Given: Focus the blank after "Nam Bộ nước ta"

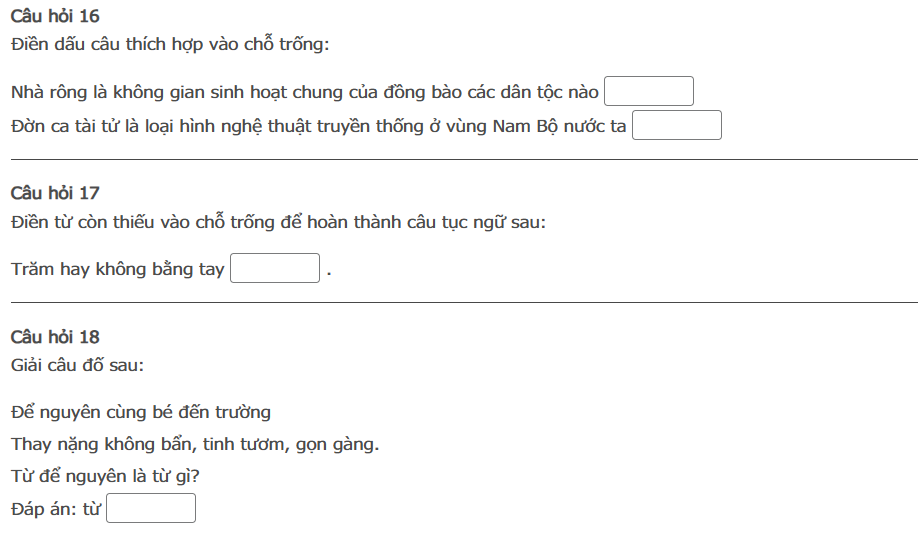Looking at the screenshot, I should tap(676, 126).
